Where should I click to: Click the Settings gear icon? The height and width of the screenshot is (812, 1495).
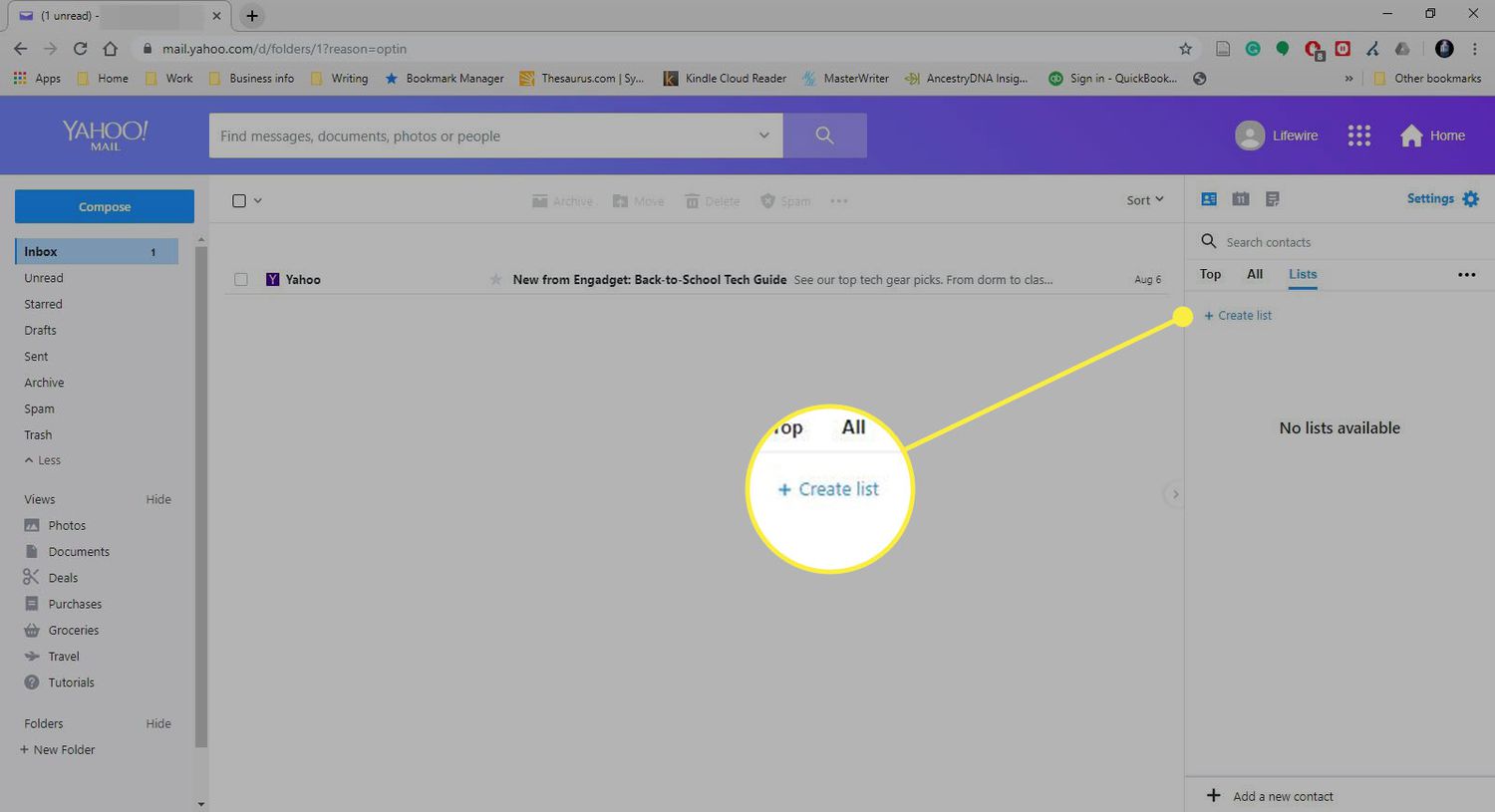click(1472, 198)
